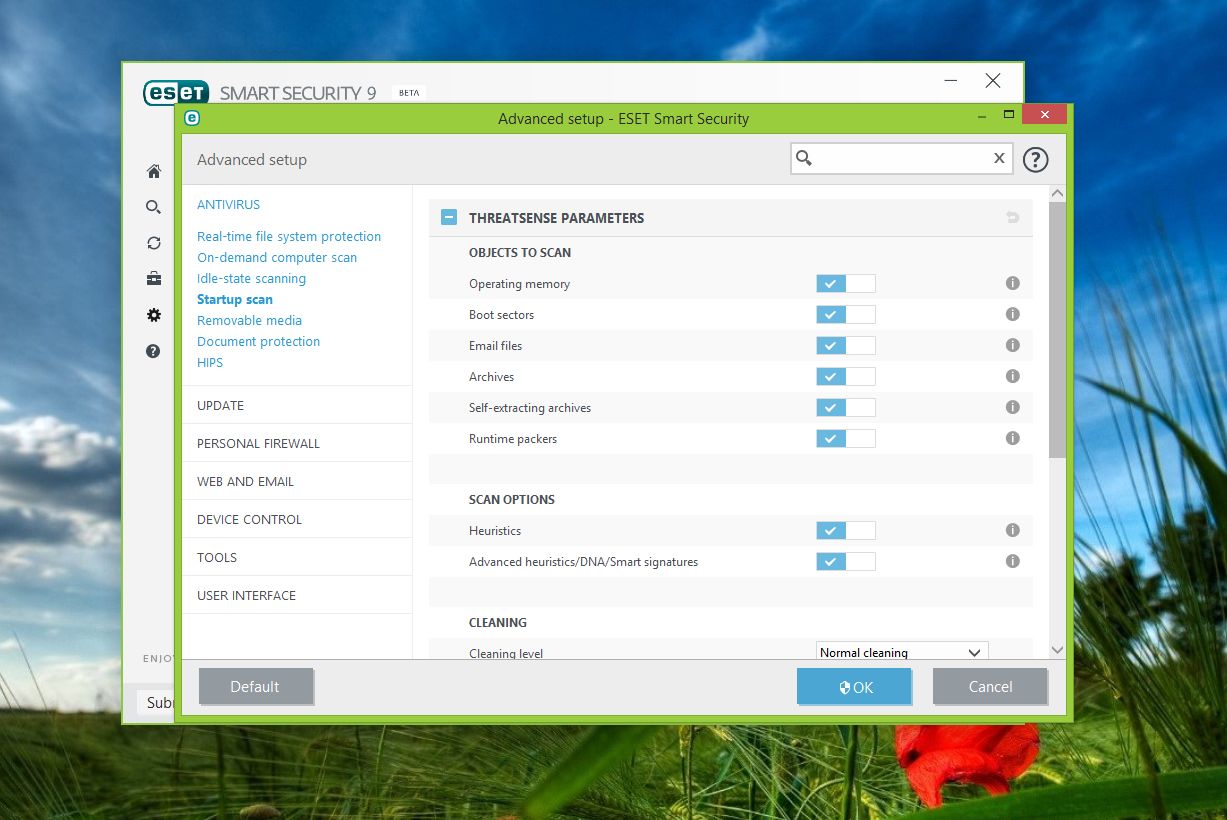Show info for Advanced heuristics/DNA/Smart signatures
The width and height of the screenshot is (1227, 820).
(x=1012, y=561)
